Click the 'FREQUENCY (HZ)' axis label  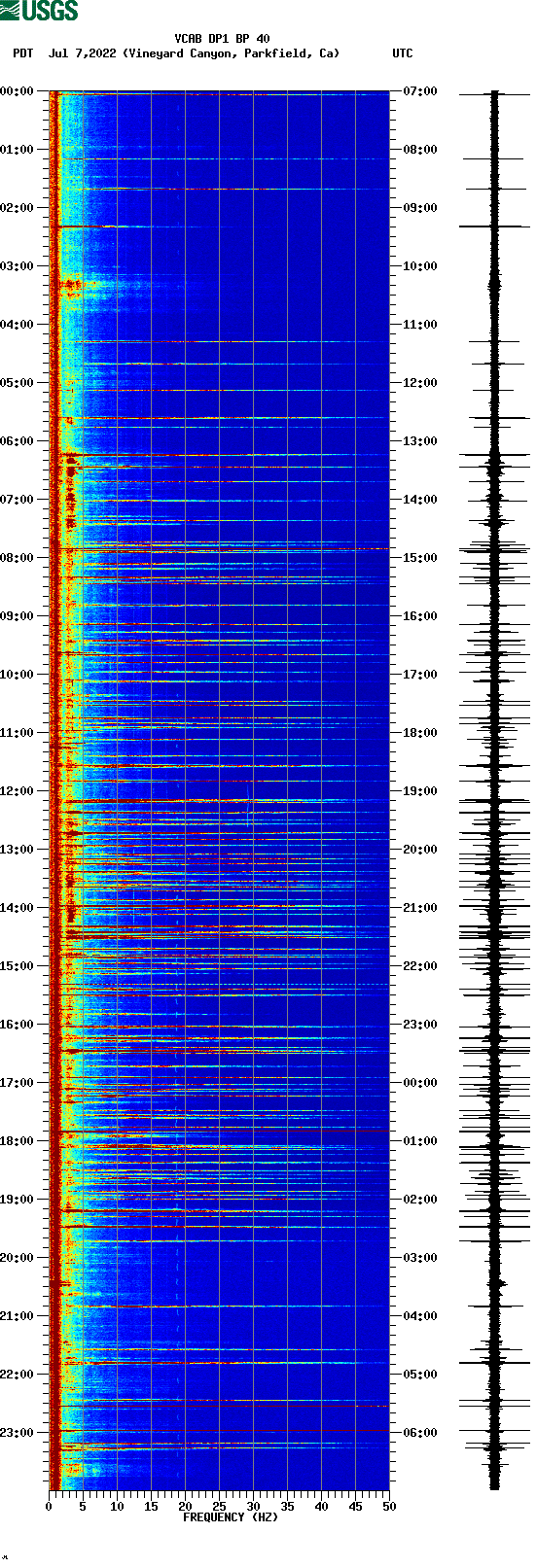(x=231, y=1517)
